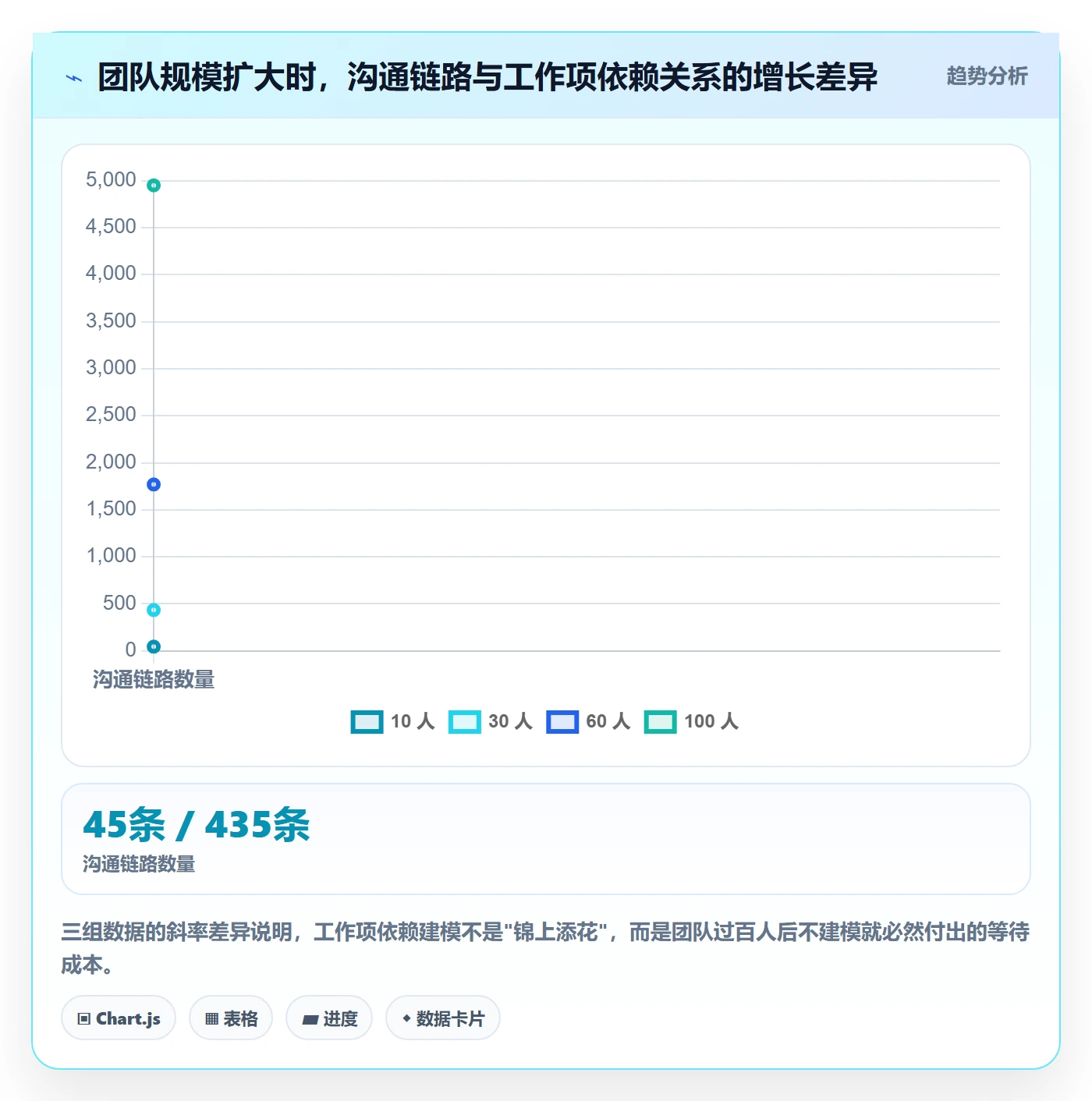
Task: Click the 45条 / 435条 statistic value
Action: [x=197, y=824]
